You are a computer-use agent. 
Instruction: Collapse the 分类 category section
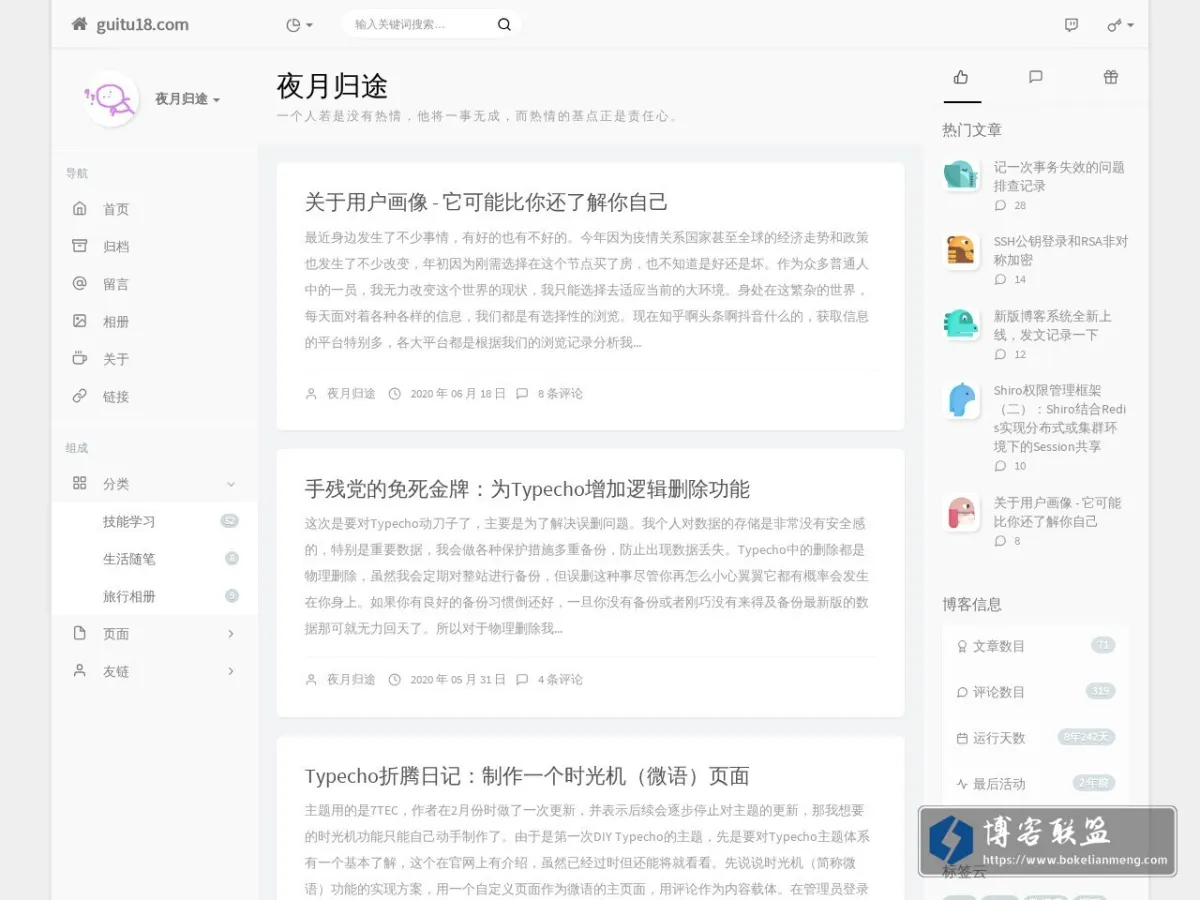155,484
